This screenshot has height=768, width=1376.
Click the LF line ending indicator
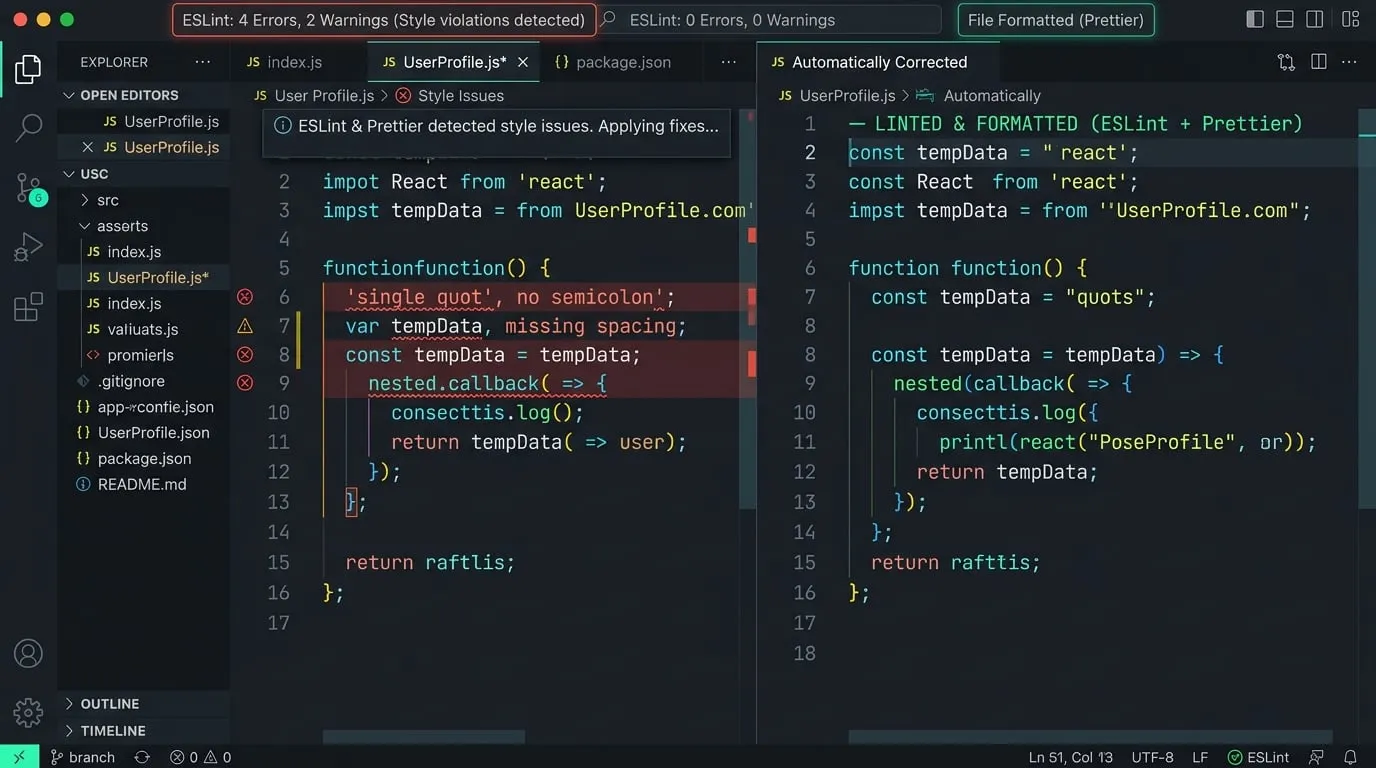coord(1200,757)
